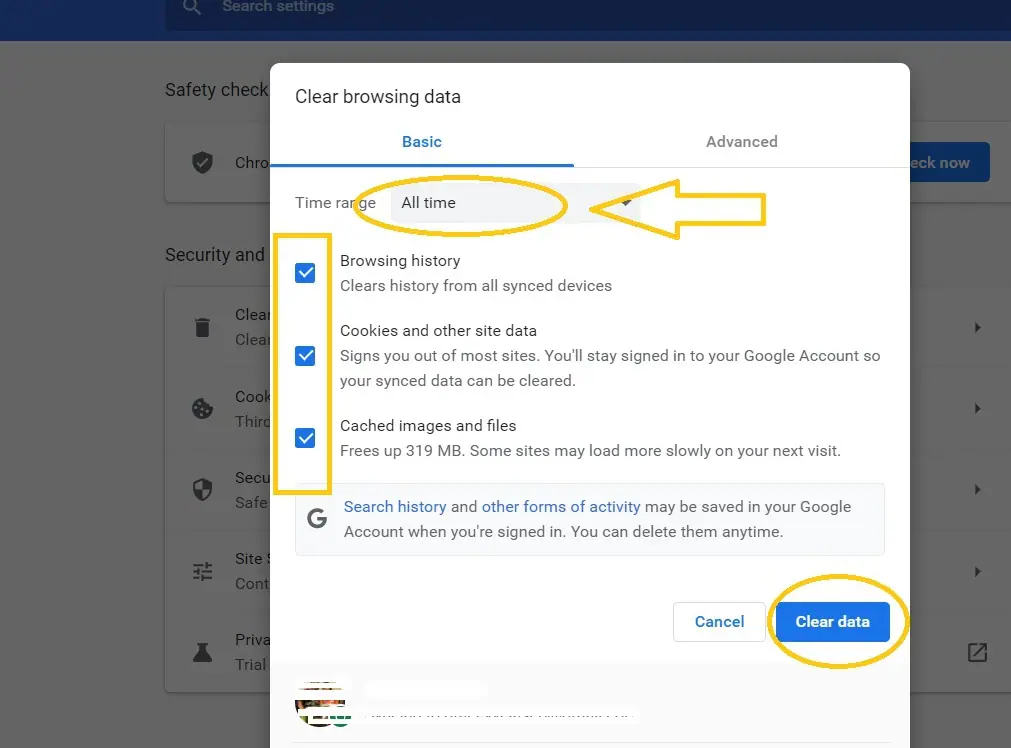Click the Site Settings sliders icon
Viewport: 1011px width, 748px height.
point(202,571)
